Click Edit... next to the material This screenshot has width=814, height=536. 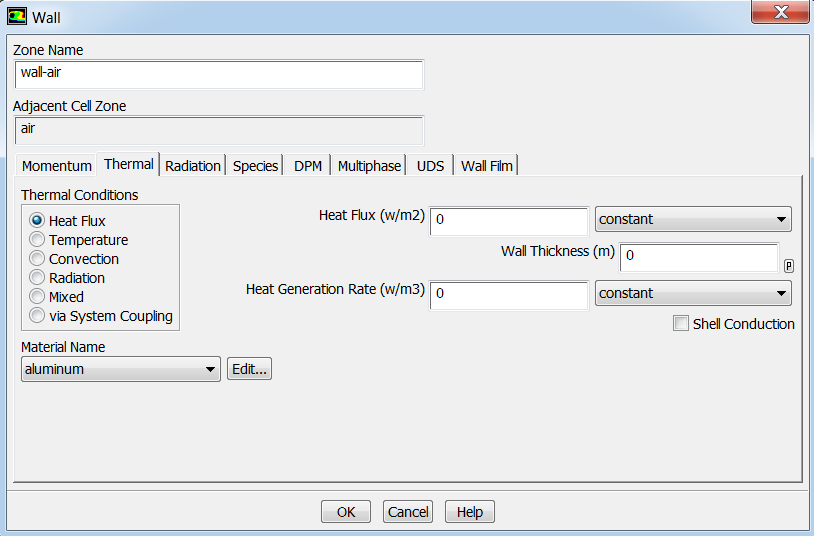[x=249, y=369]
